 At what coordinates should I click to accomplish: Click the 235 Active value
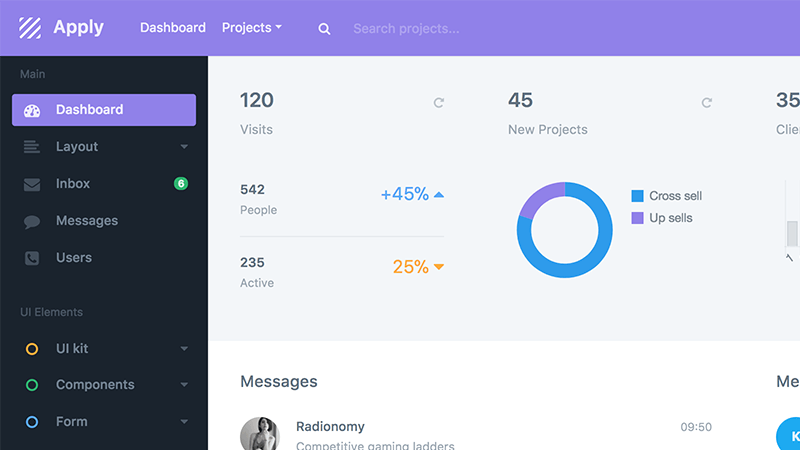(253, 263)
